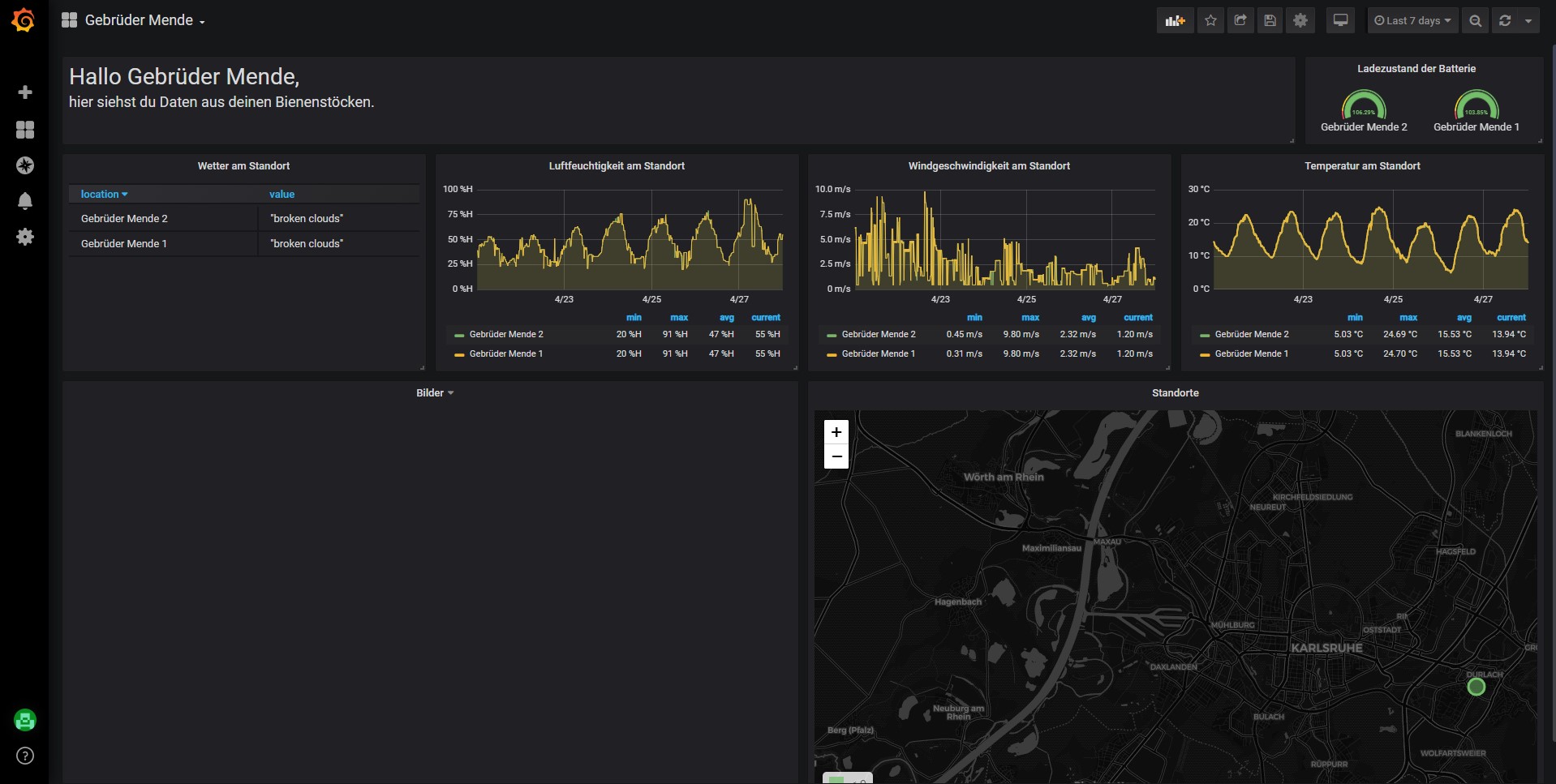Sort wind legend by avg column

coord(1089,318)
